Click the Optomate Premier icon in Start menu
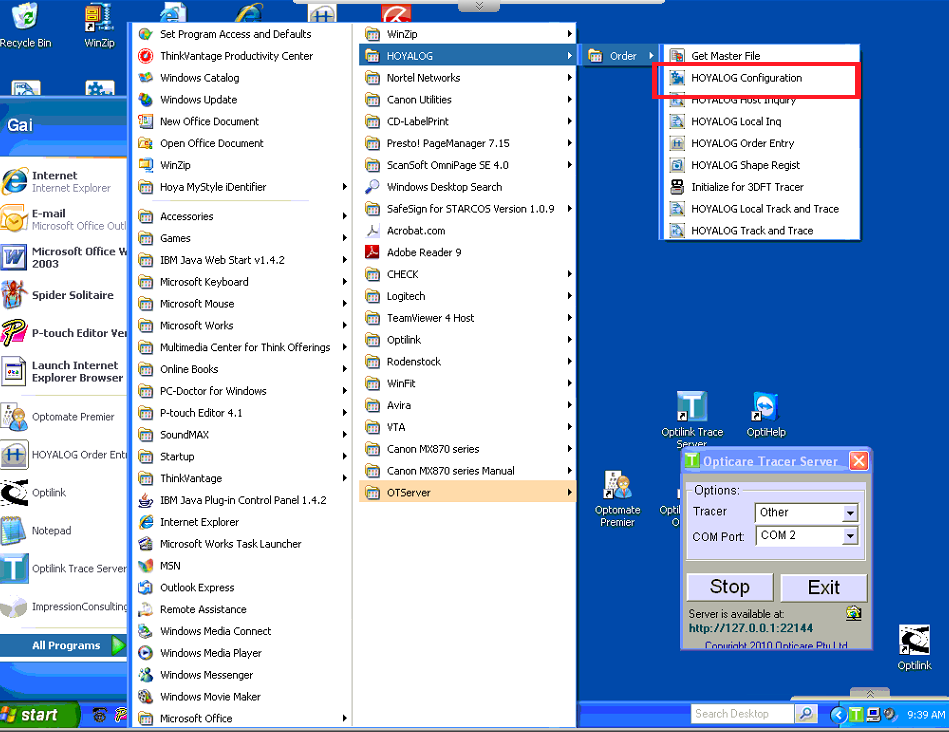 coord(15,417)
